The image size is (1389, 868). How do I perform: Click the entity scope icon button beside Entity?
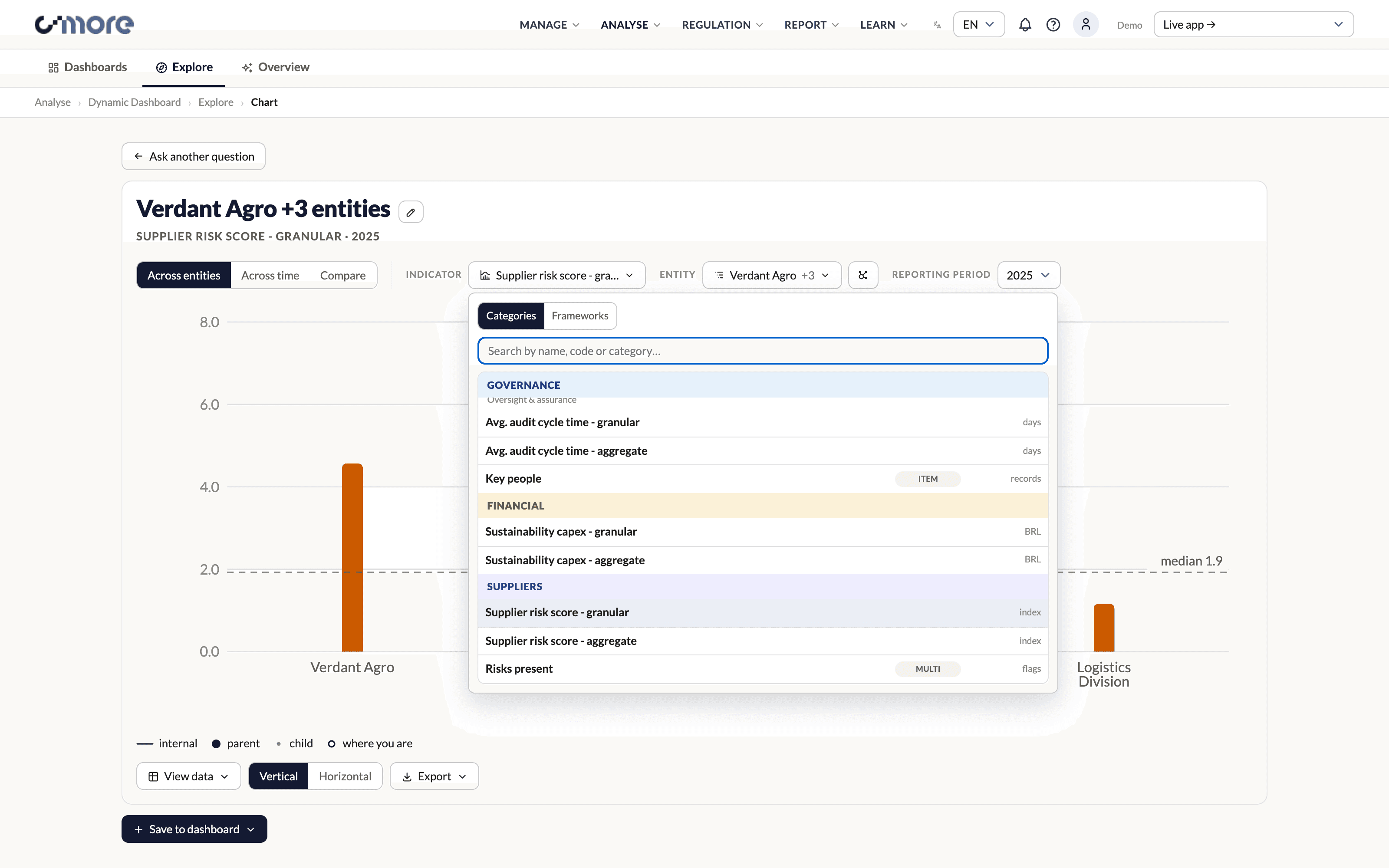coord(862,275)
